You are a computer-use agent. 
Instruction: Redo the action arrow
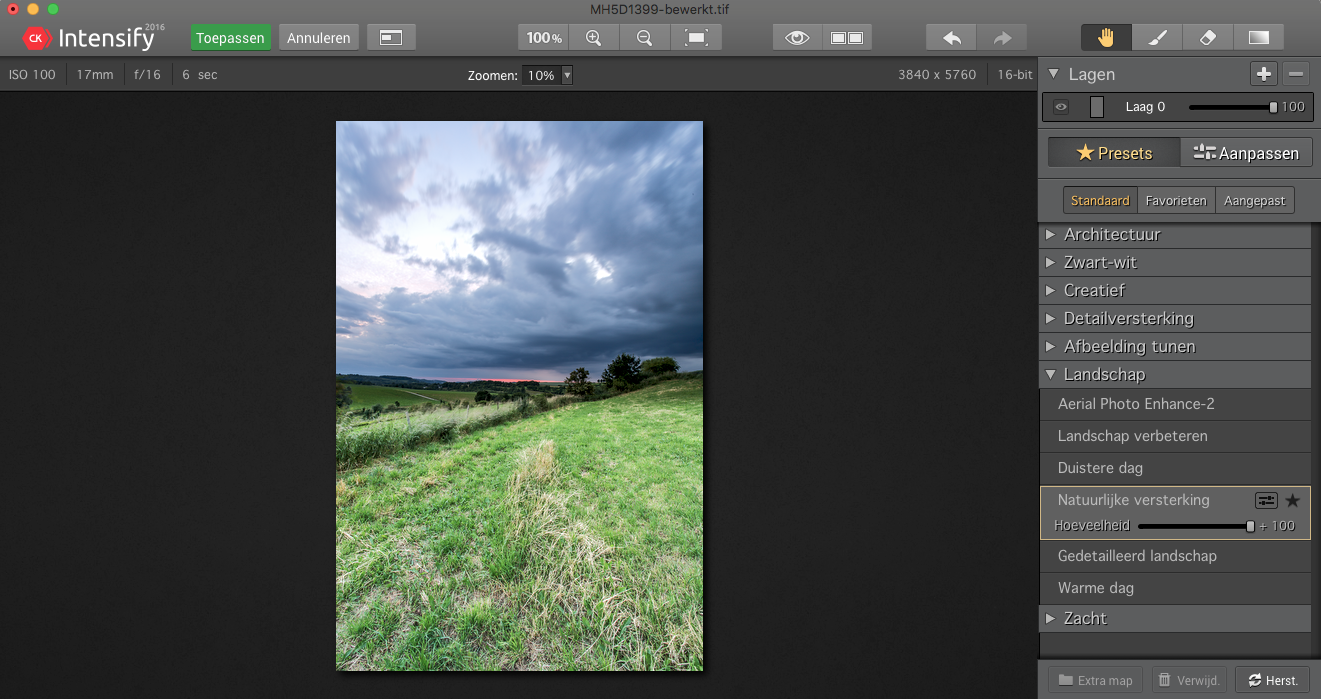click(x=1002, y=38)
